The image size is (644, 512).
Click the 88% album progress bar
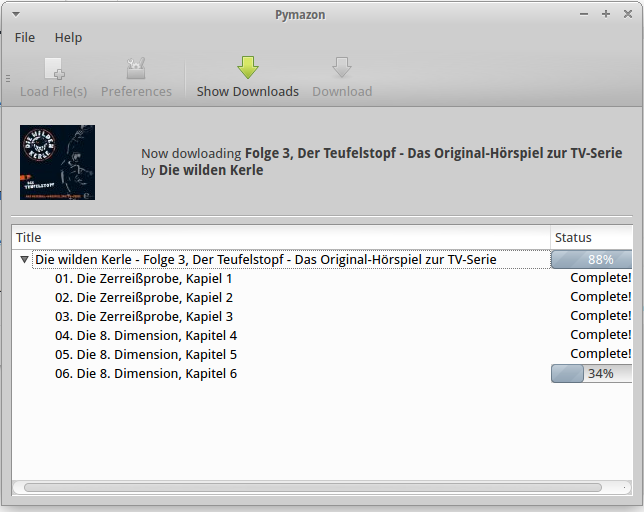pyautogui.click(x=591, y=260)
